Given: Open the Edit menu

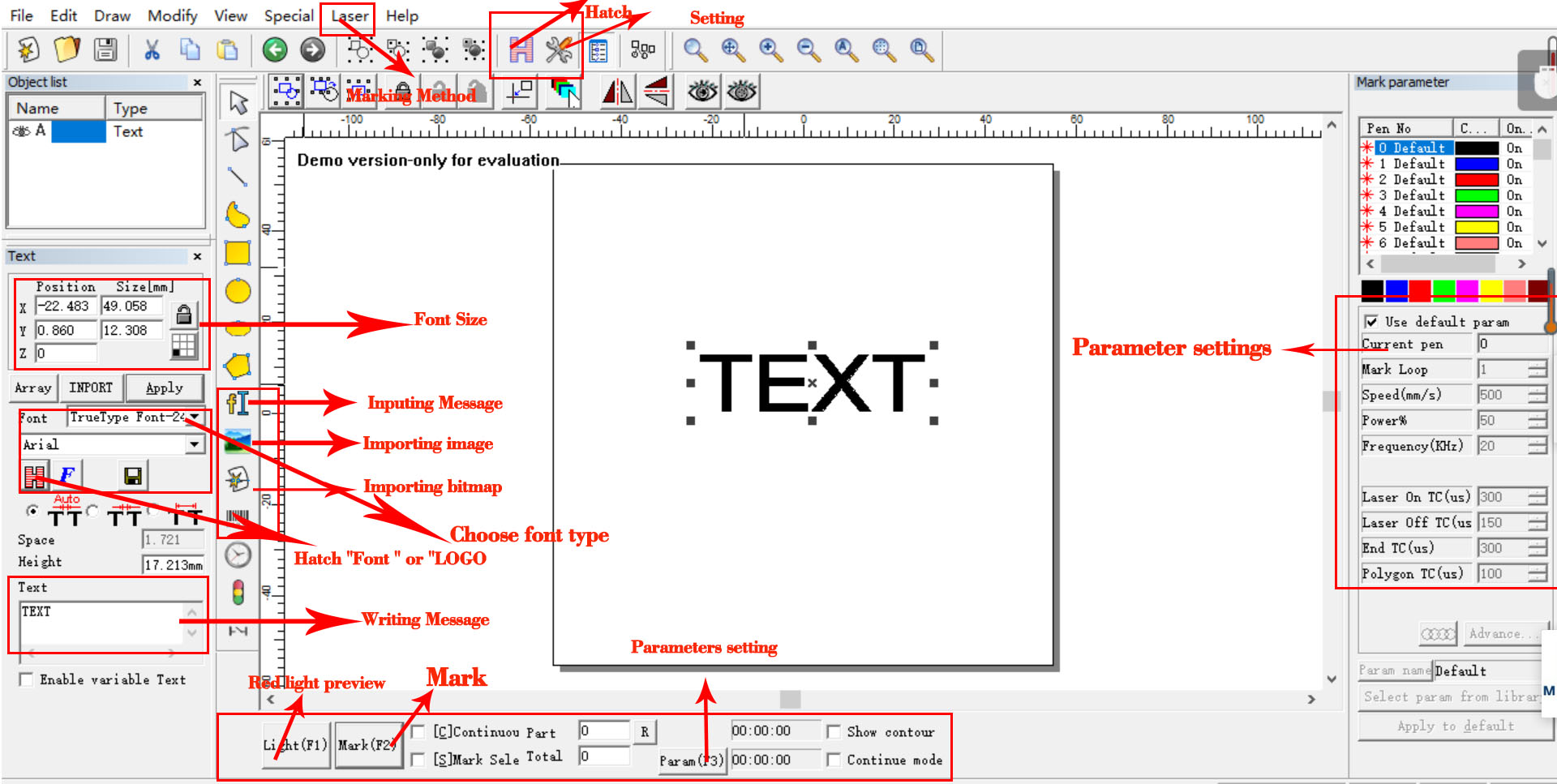Looking at the screenshot, I should click(x=63, y=15).
